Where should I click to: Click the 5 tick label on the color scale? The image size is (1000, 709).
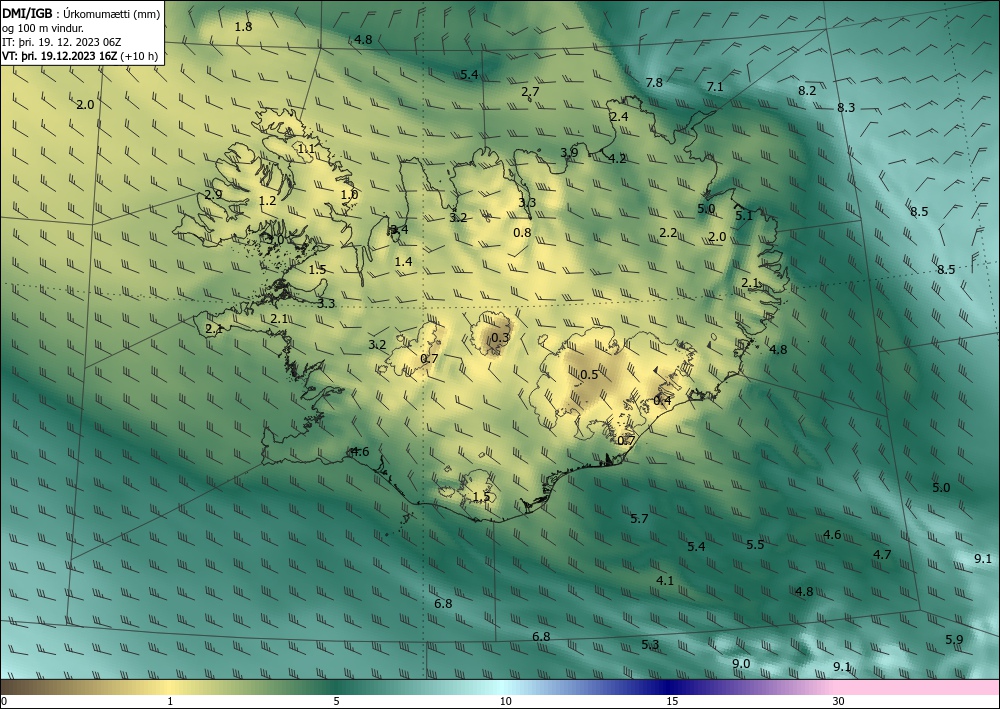tap(336, 701)
